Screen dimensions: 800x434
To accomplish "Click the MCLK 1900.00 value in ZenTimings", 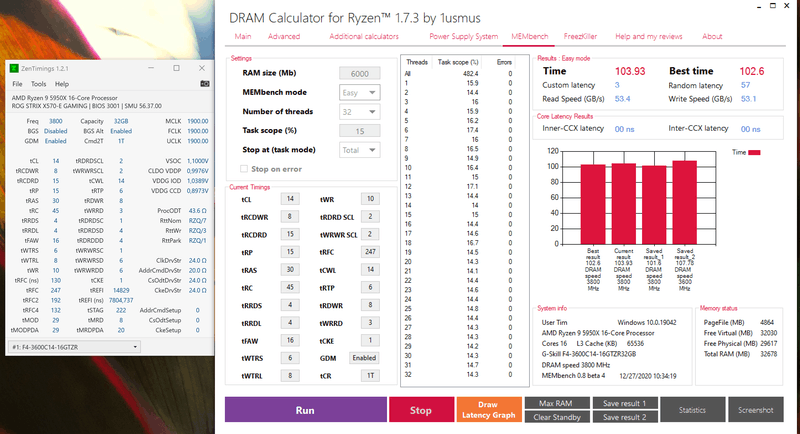I will (x=197, y=121).
